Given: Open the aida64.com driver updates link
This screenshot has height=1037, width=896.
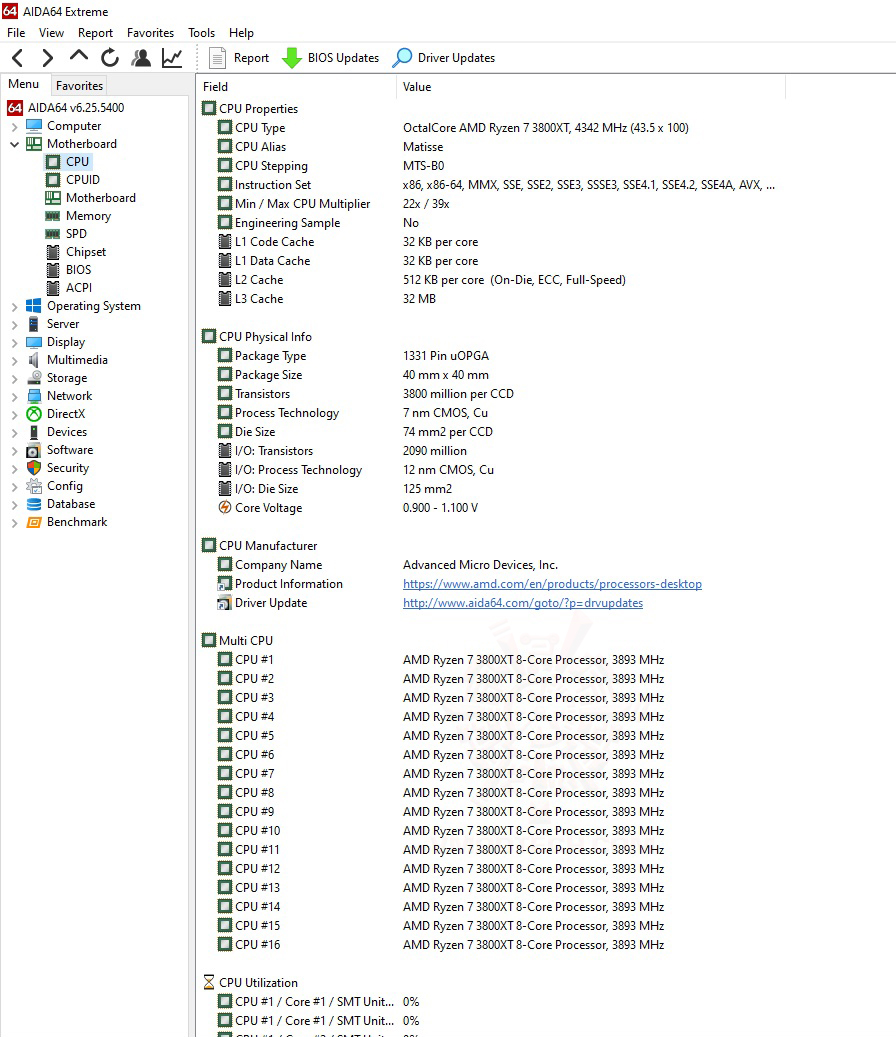Looking at the screenshot, I should pos(522,602).
